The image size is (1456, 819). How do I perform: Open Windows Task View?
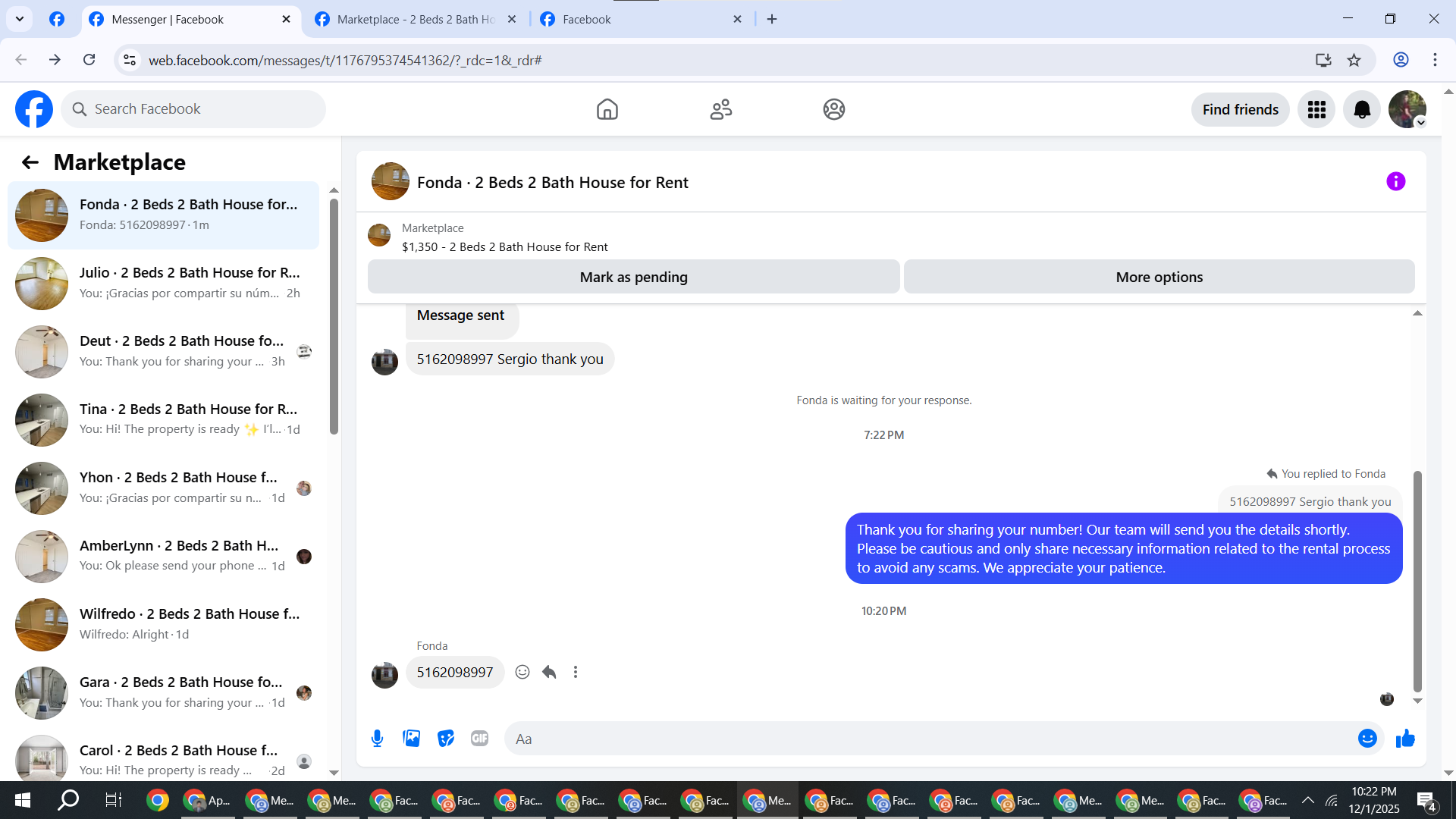[x=113, y=800]
